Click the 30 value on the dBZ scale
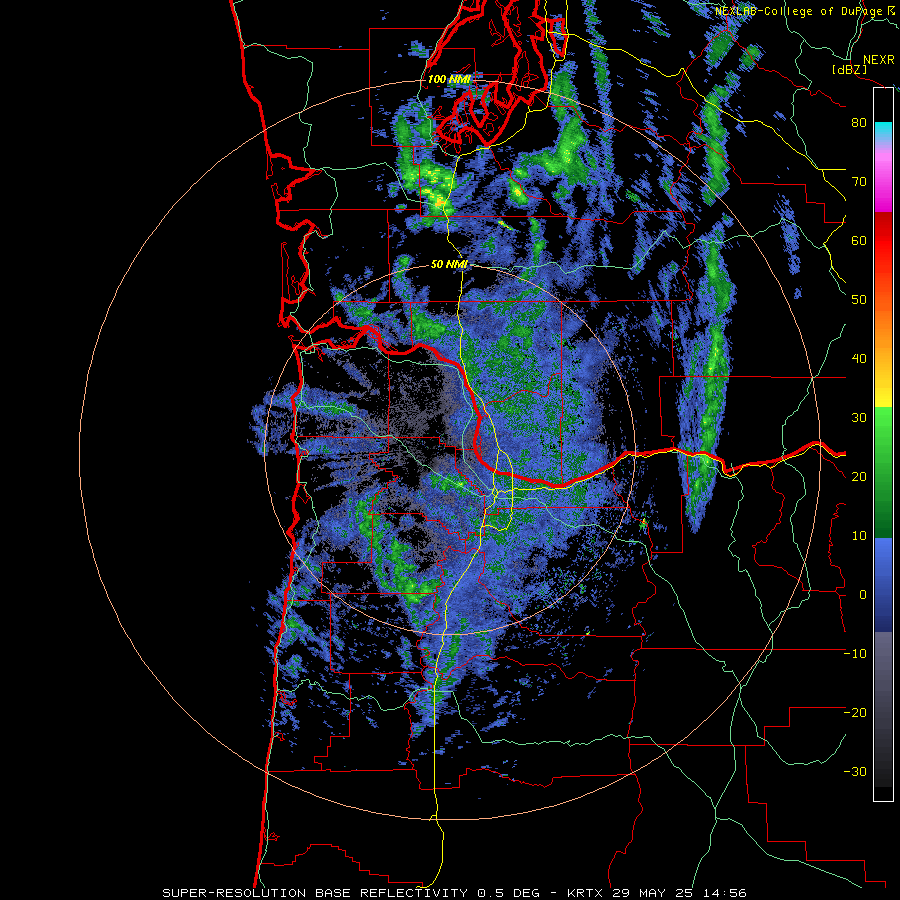900x900 pixels. click(859, 417)
